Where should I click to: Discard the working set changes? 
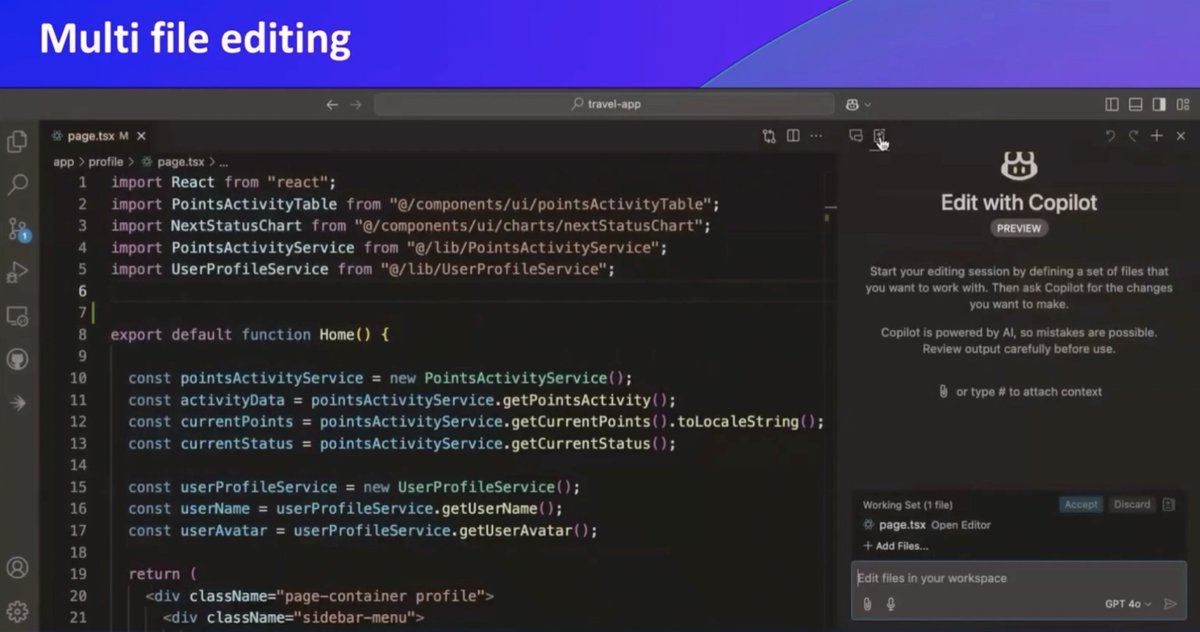click(1132, 505)
